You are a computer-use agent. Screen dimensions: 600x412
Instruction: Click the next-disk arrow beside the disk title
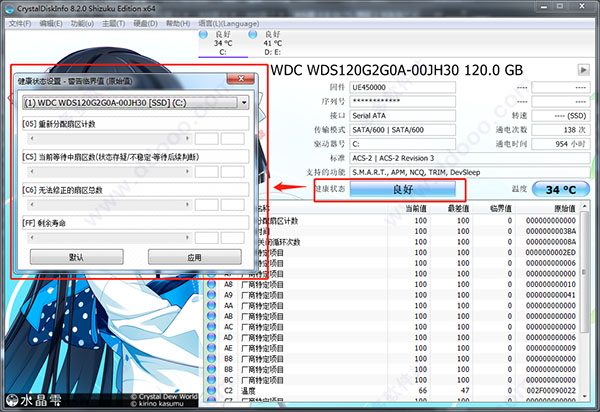(583, 70)
